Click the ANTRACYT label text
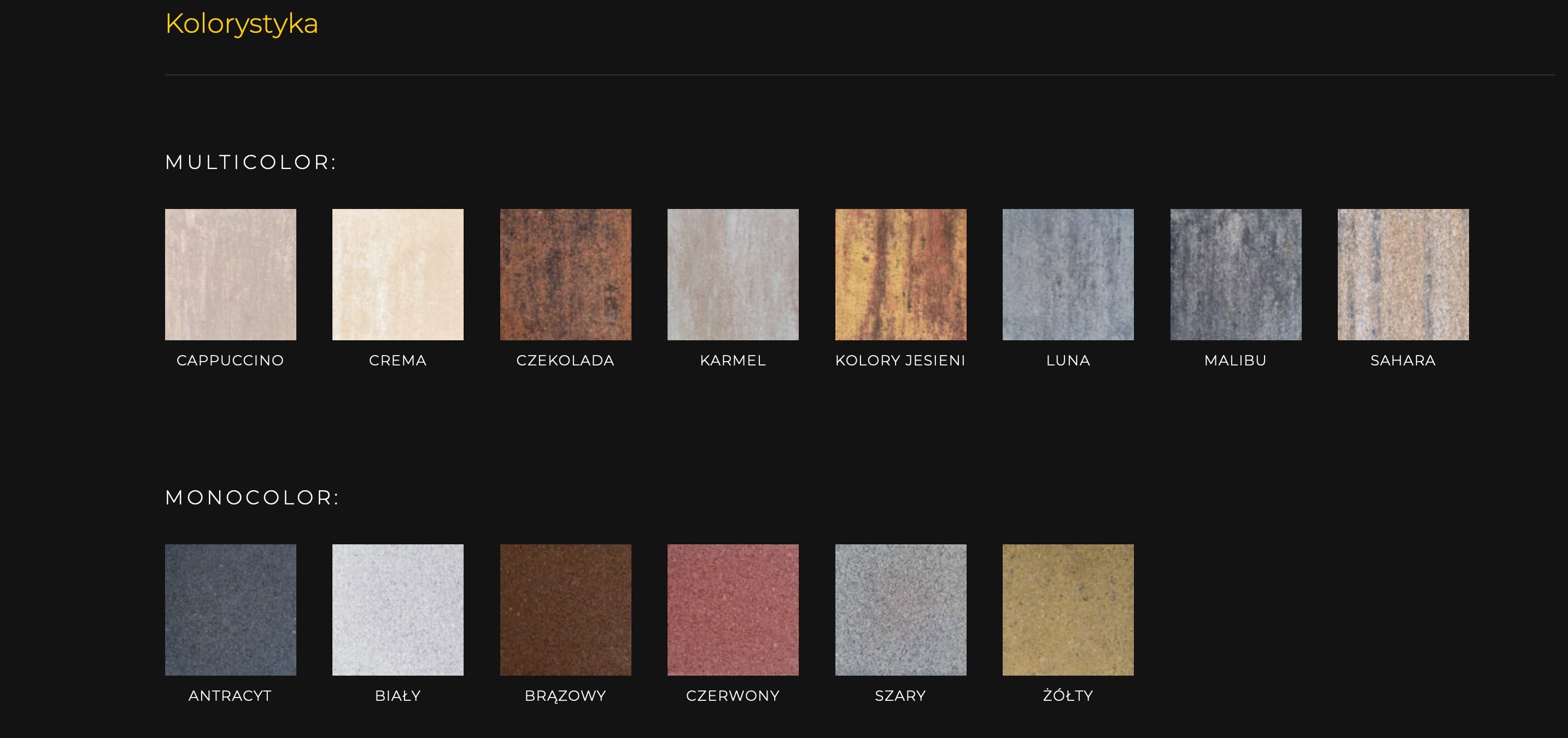Image resolution: width=1568 pixels, height=738 pixels. click(230, 696)
